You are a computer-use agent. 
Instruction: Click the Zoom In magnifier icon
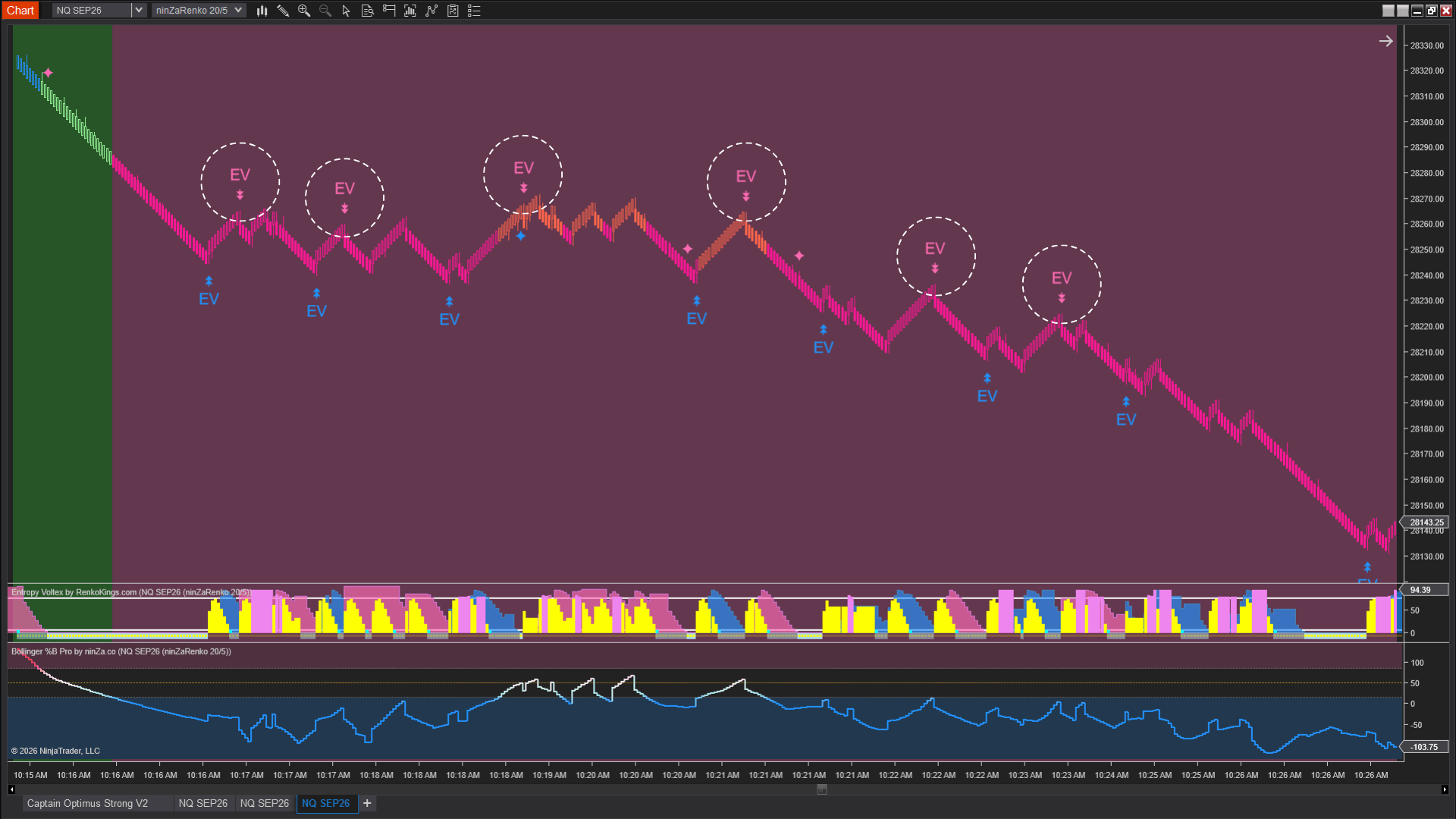tap(304, 11)
